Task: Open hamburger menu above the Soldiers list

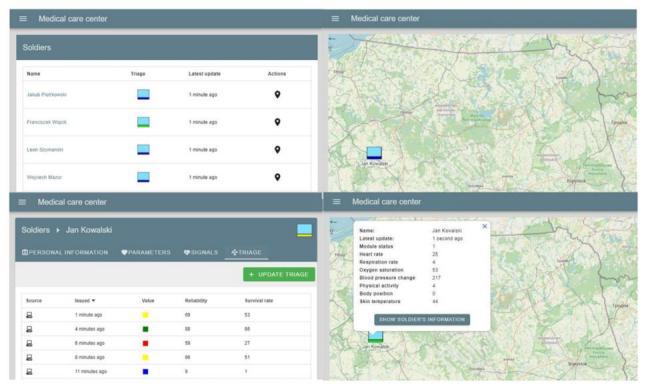Action: click(23, 19)
